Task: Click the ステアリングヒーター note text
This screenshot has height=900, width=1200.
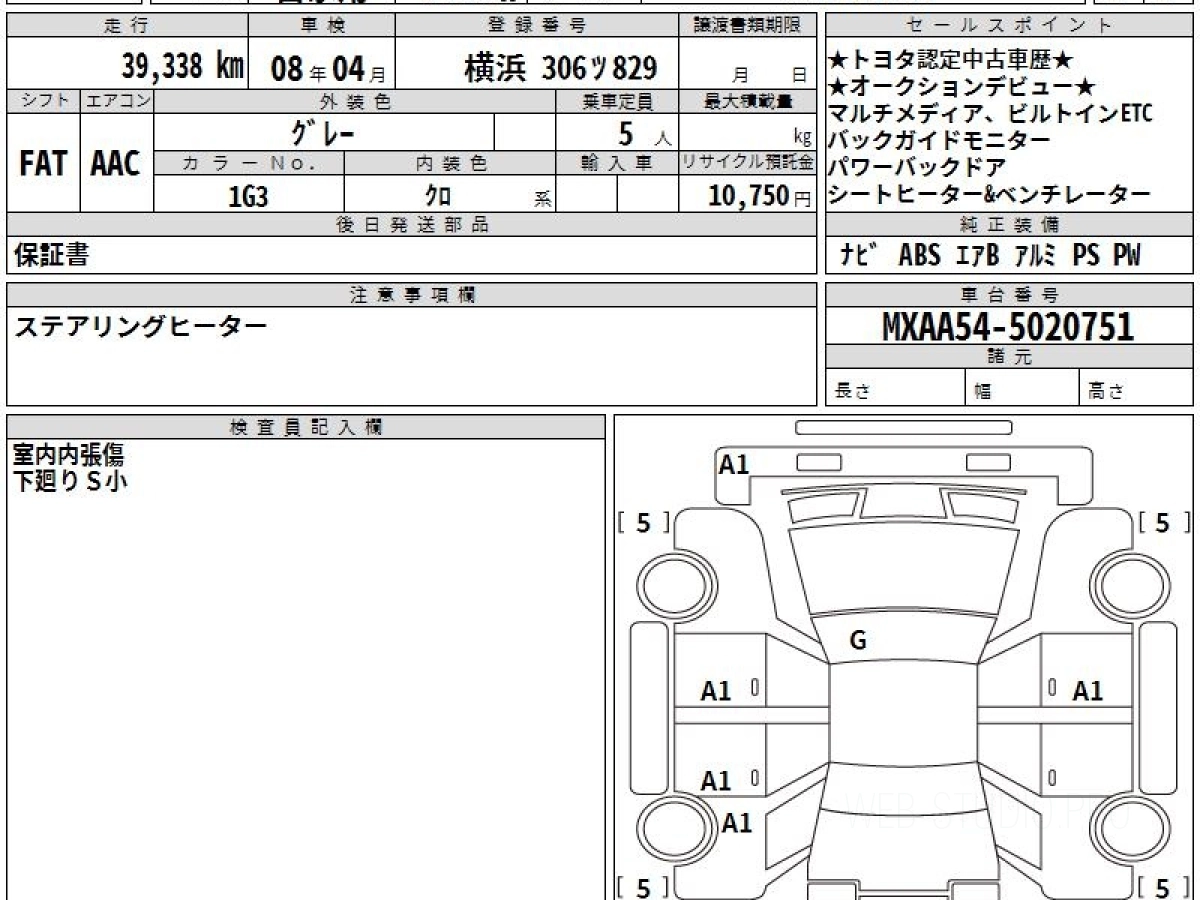Action: tap(140, 326)
